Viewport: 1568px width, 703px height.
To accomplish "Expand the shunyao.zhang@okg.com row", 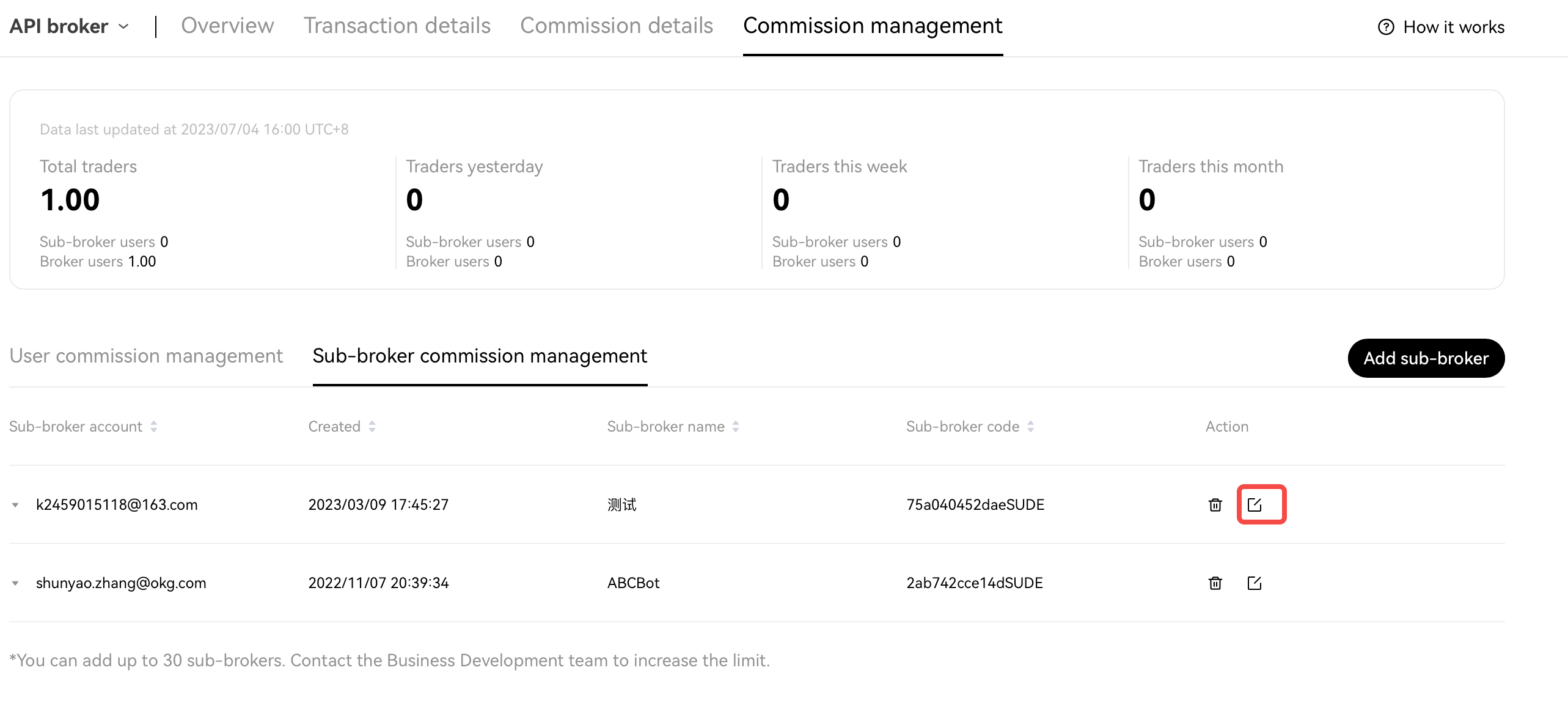I will tap(15, 583).
